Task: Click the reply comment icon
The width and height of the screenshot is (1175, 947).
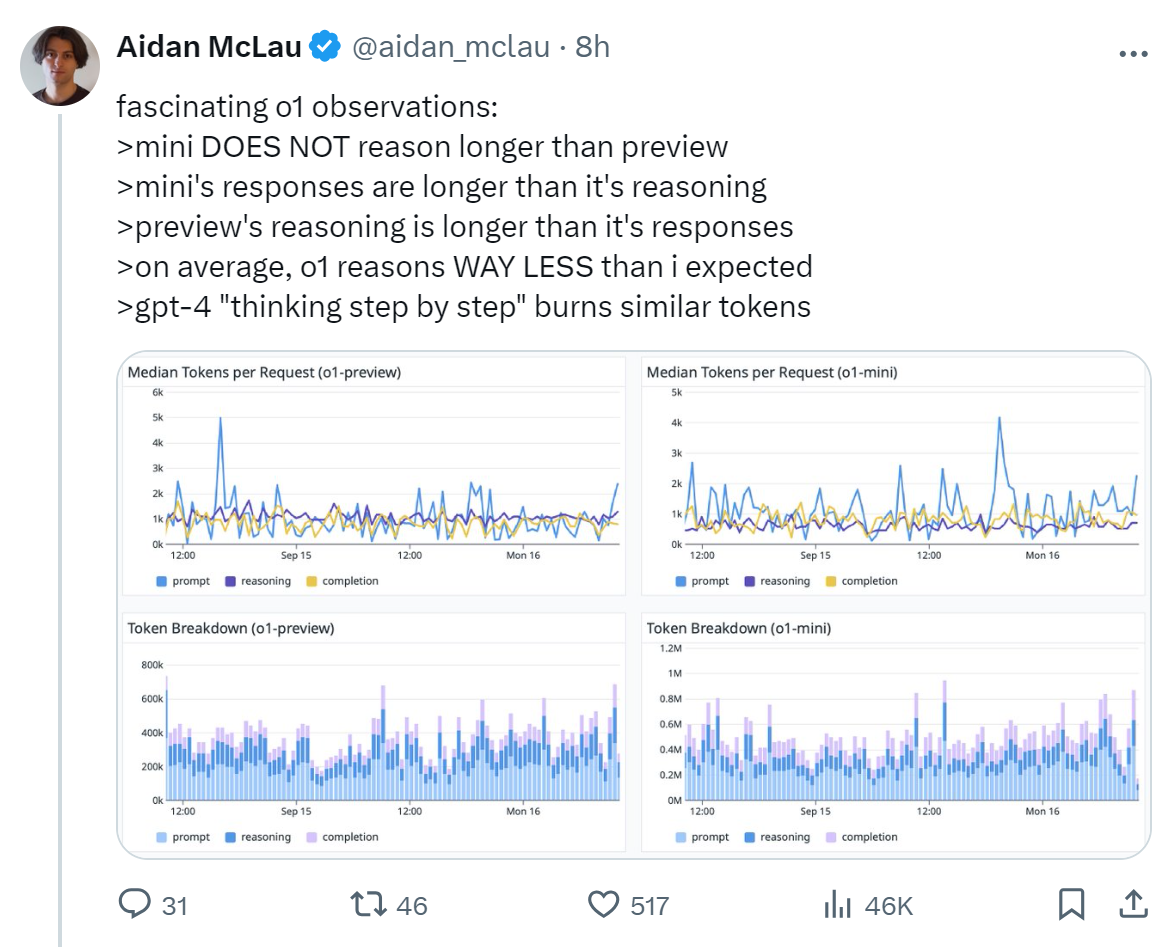Action: coord(134,905)
